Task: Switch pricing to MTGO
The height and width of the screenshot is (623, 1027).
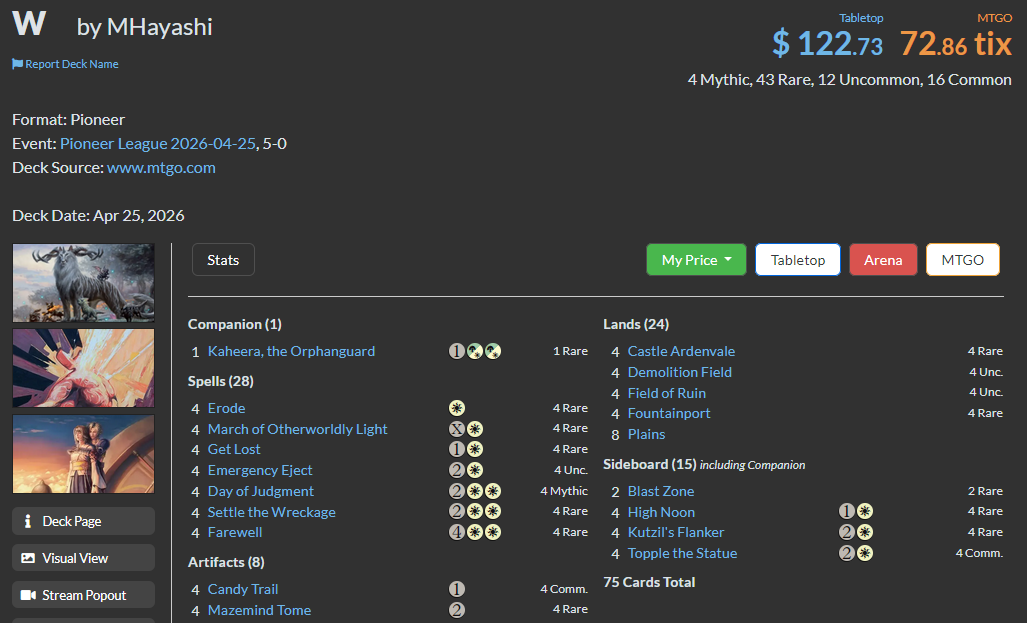Action: (963, 259)
